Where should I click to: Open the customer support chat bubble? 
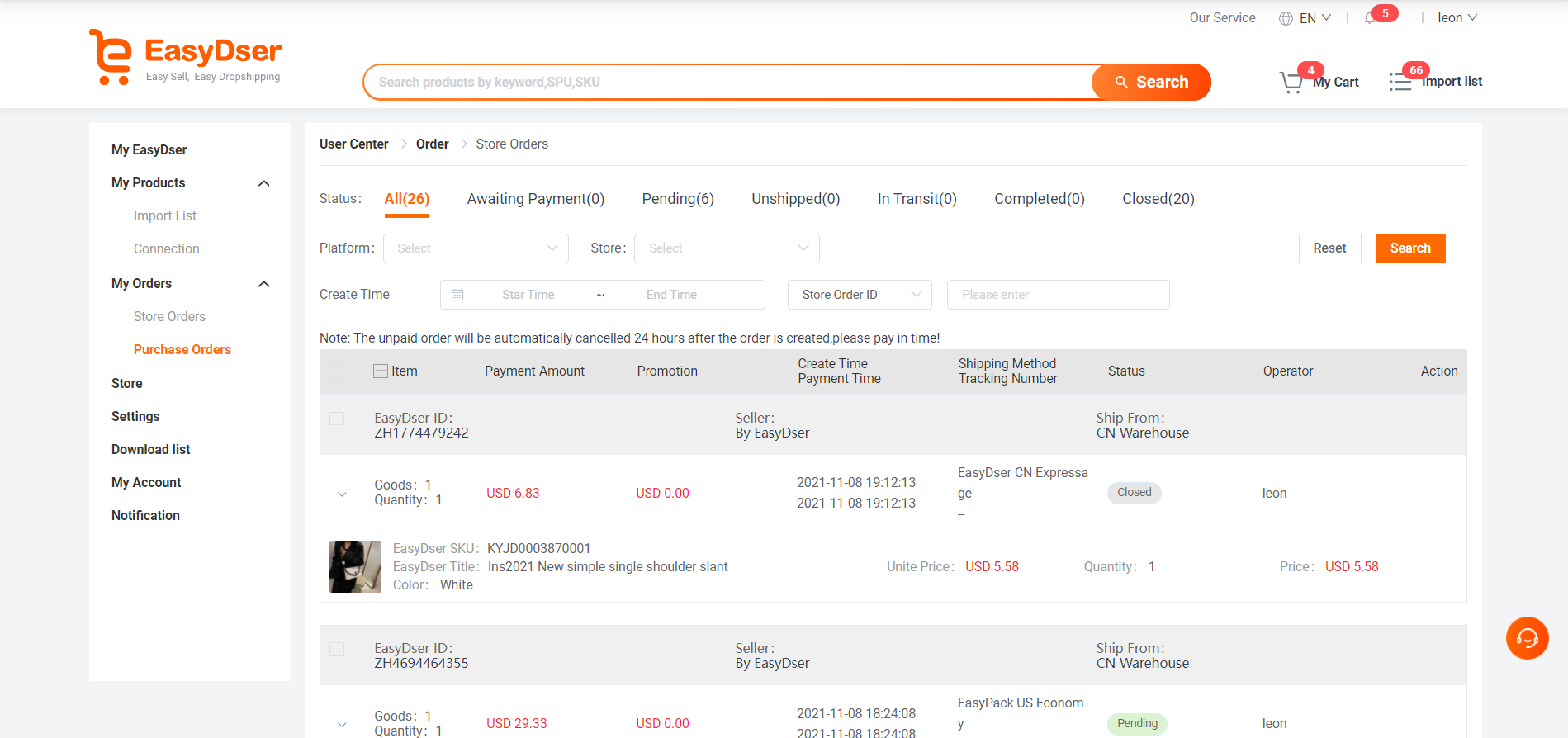pos(1527,638)
